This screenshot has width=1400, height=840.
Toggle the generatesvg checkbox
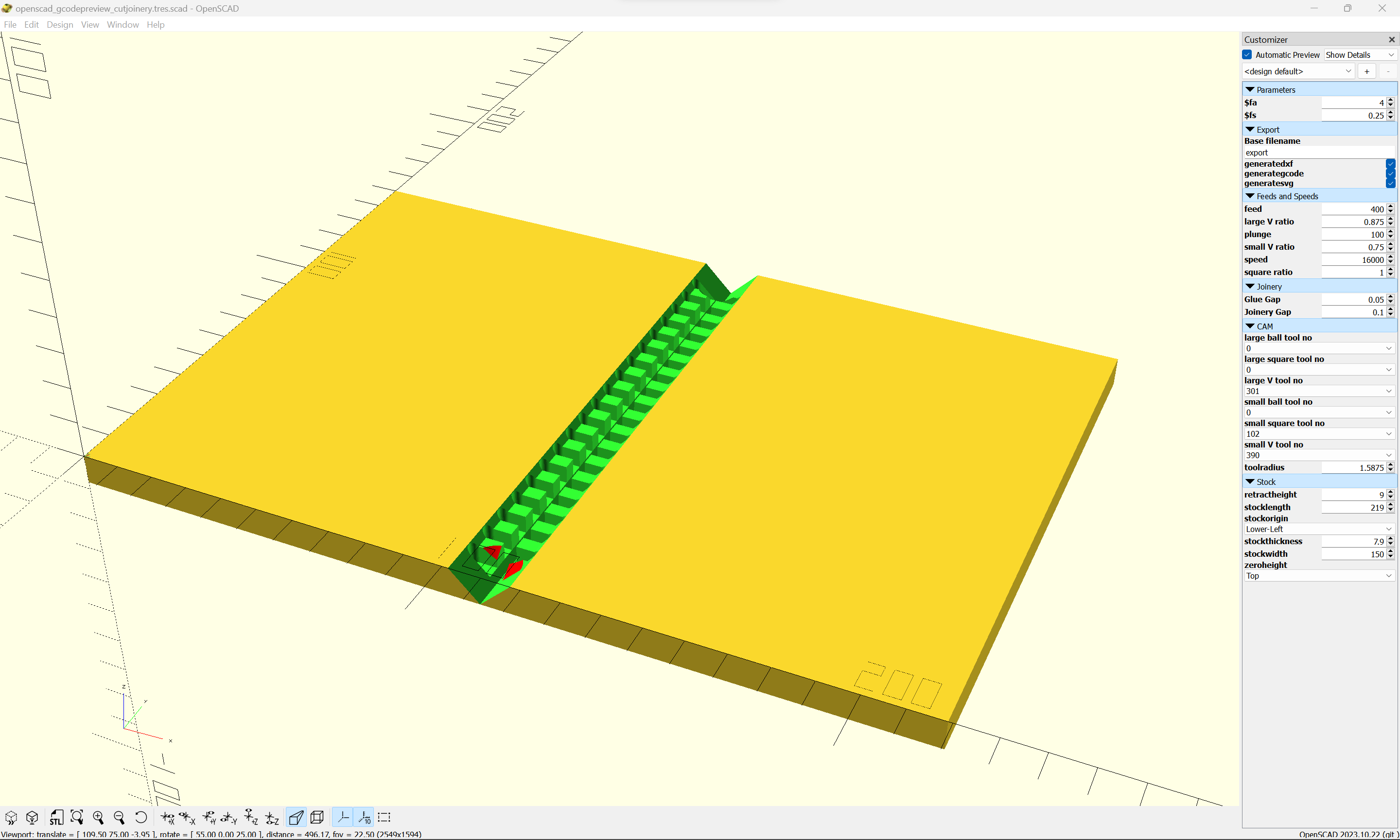(1390, 183)
